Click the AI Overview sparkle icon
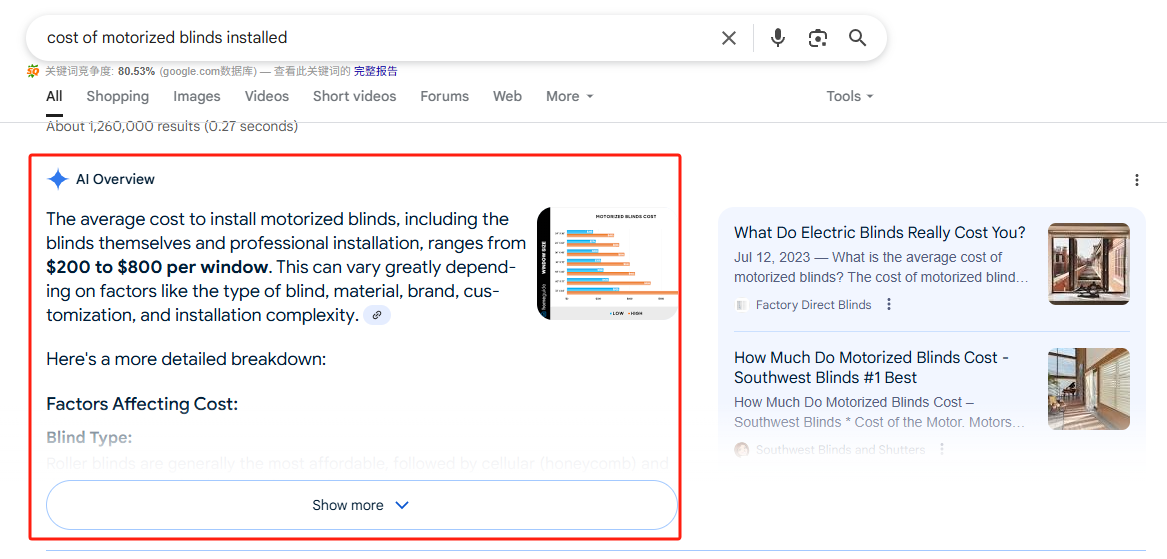The image size is (1167, 559). pos(57,179)
